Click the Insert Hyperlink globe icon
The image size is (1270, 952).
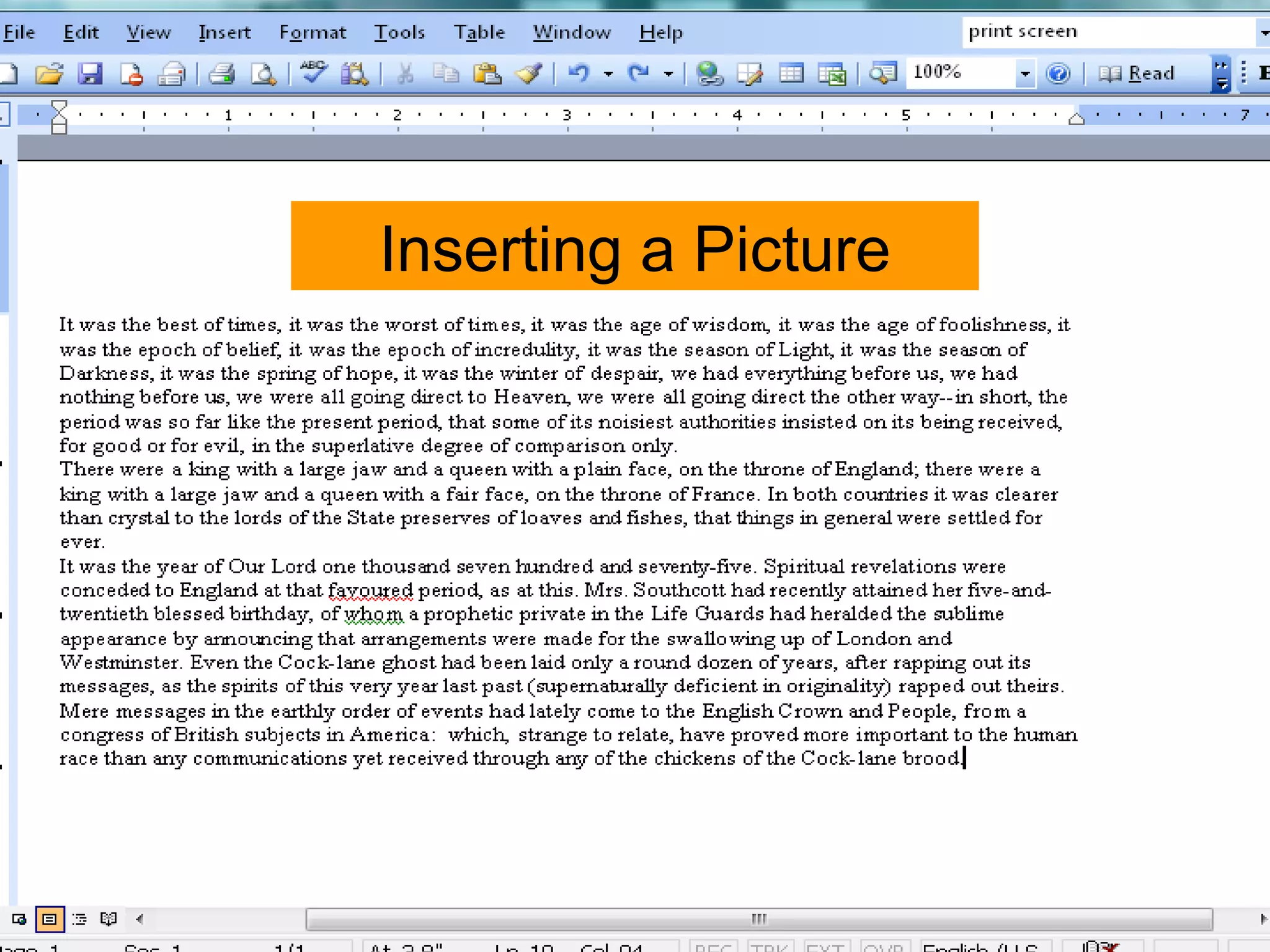[709, 74]
